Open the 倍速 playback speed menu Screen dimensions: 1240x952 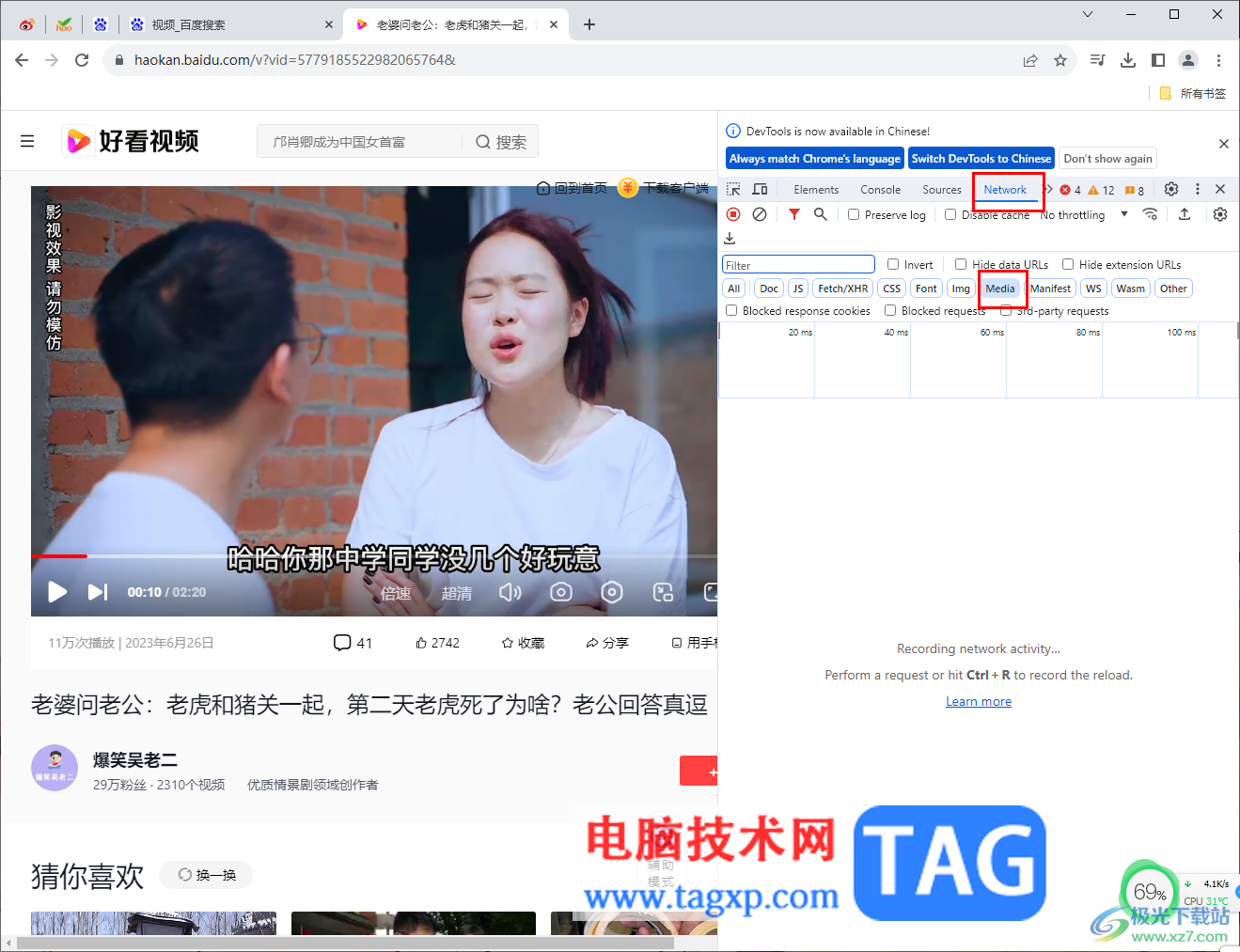(396, 593)
